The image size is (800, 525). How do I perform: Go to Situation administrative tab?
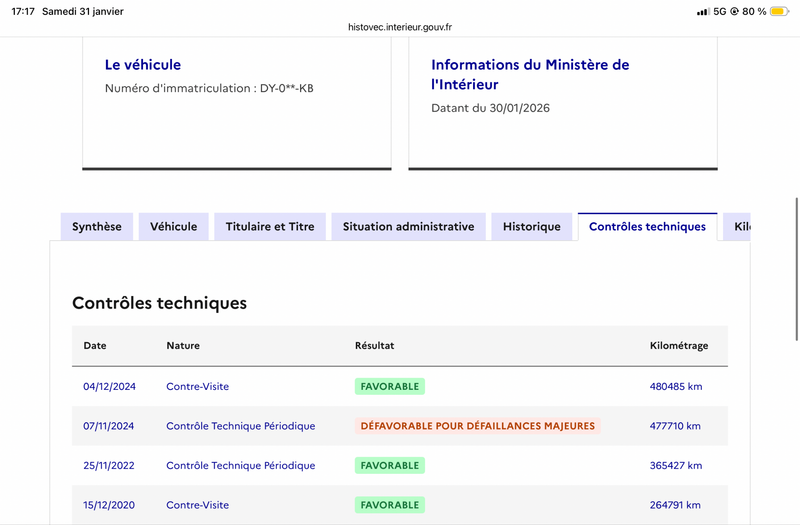408,227
